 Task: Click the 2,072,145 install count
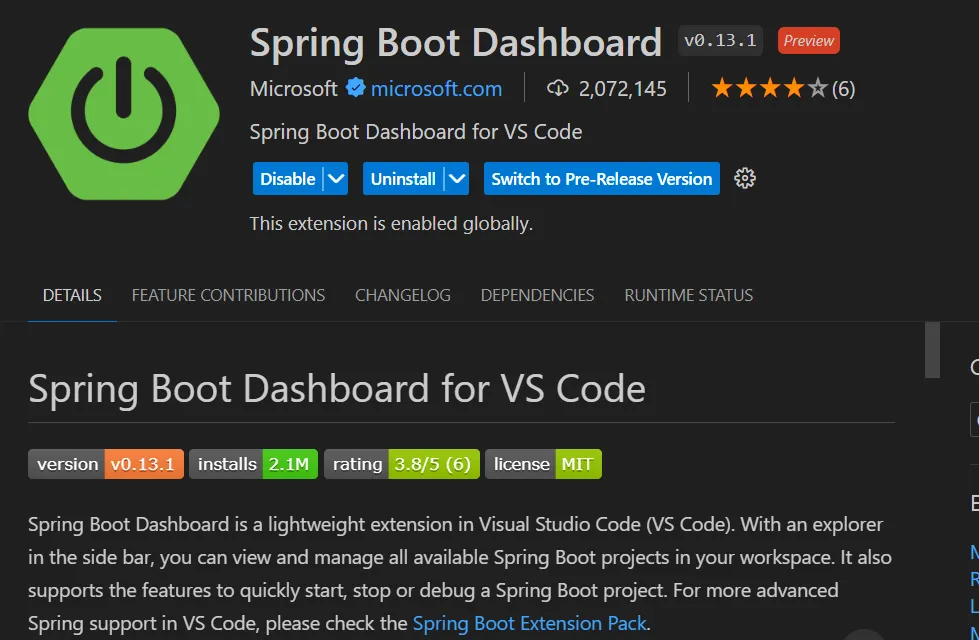pos(622,89)
